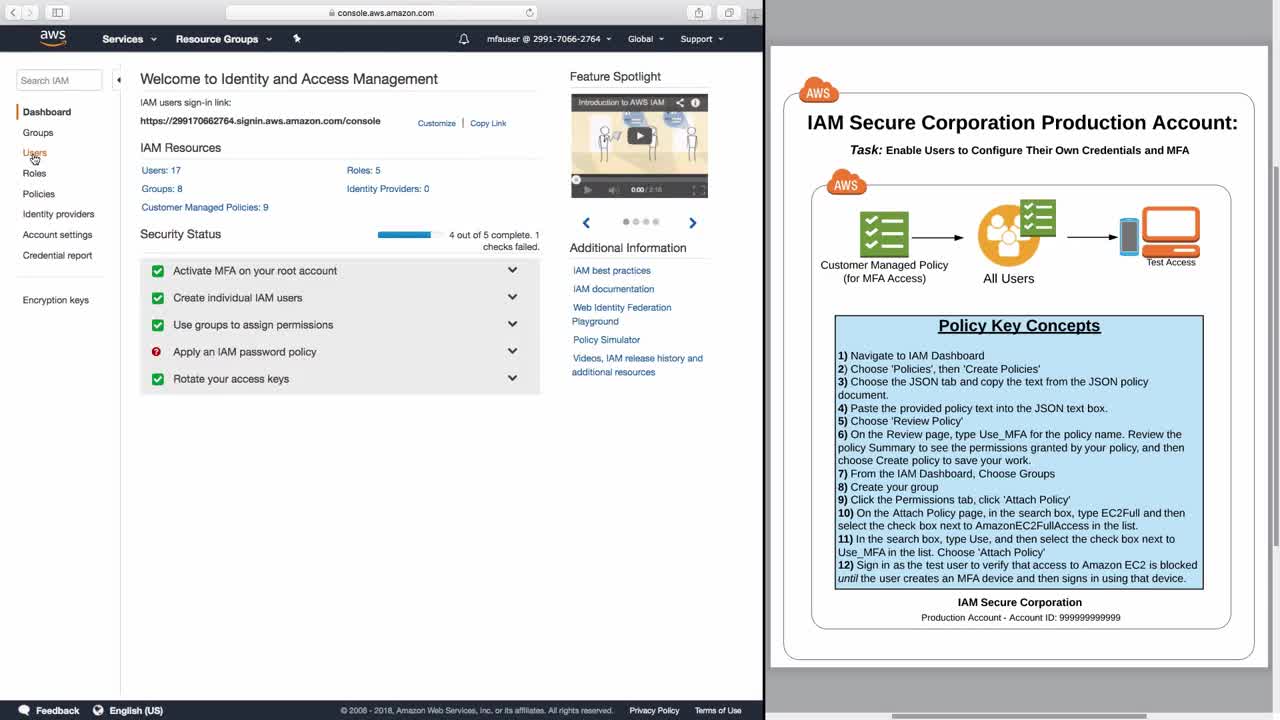Open Encryption keys in sidebar

56,300
